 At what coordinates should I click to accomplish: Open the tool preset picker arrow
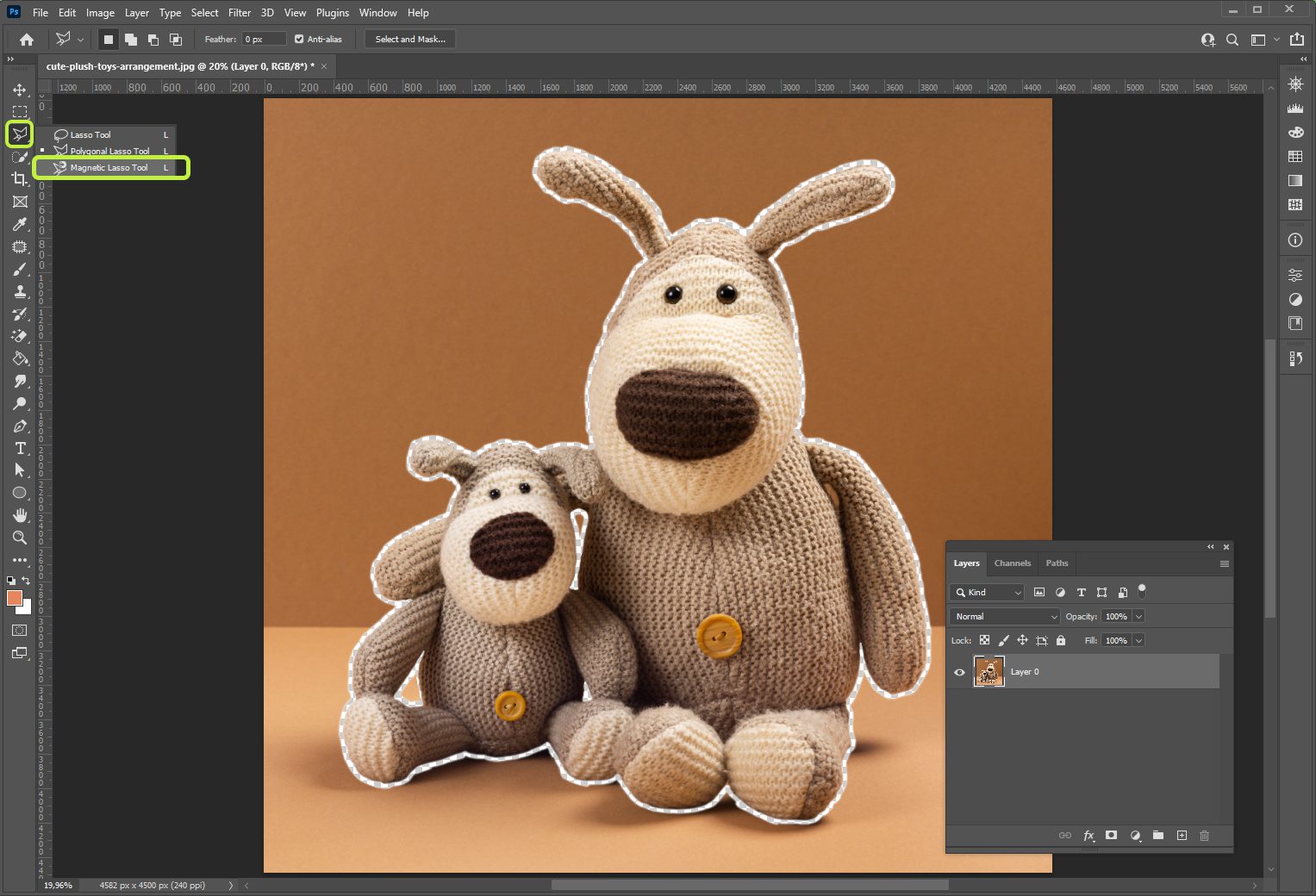[80, 40]
